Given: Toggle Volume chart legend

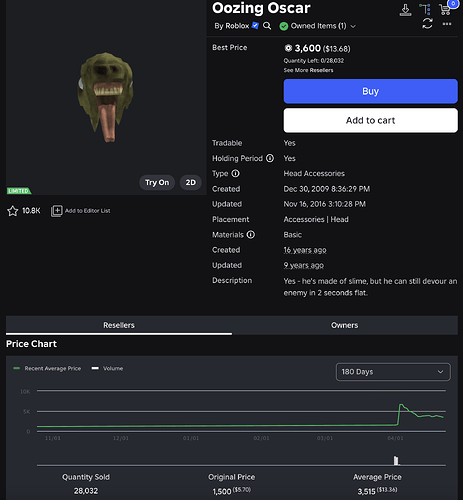Looking at the screenshot, I should tap(107, 368).
